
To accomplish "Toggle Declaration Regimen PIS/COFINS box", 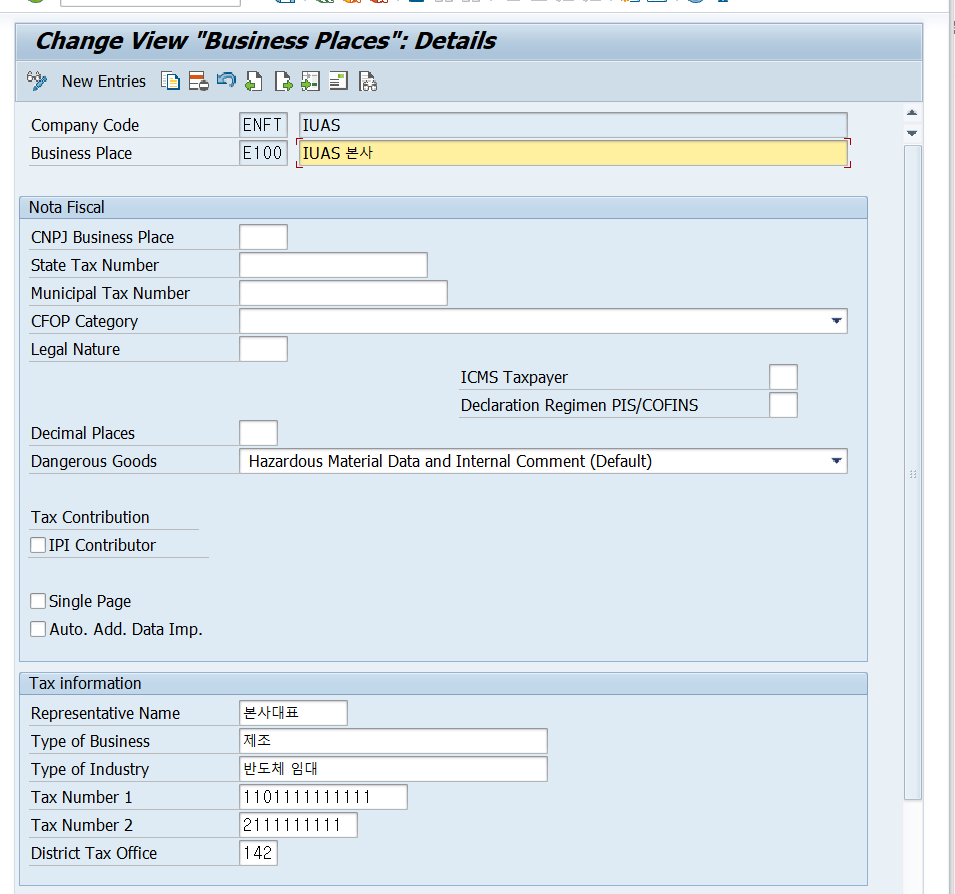I will point(783,405).
